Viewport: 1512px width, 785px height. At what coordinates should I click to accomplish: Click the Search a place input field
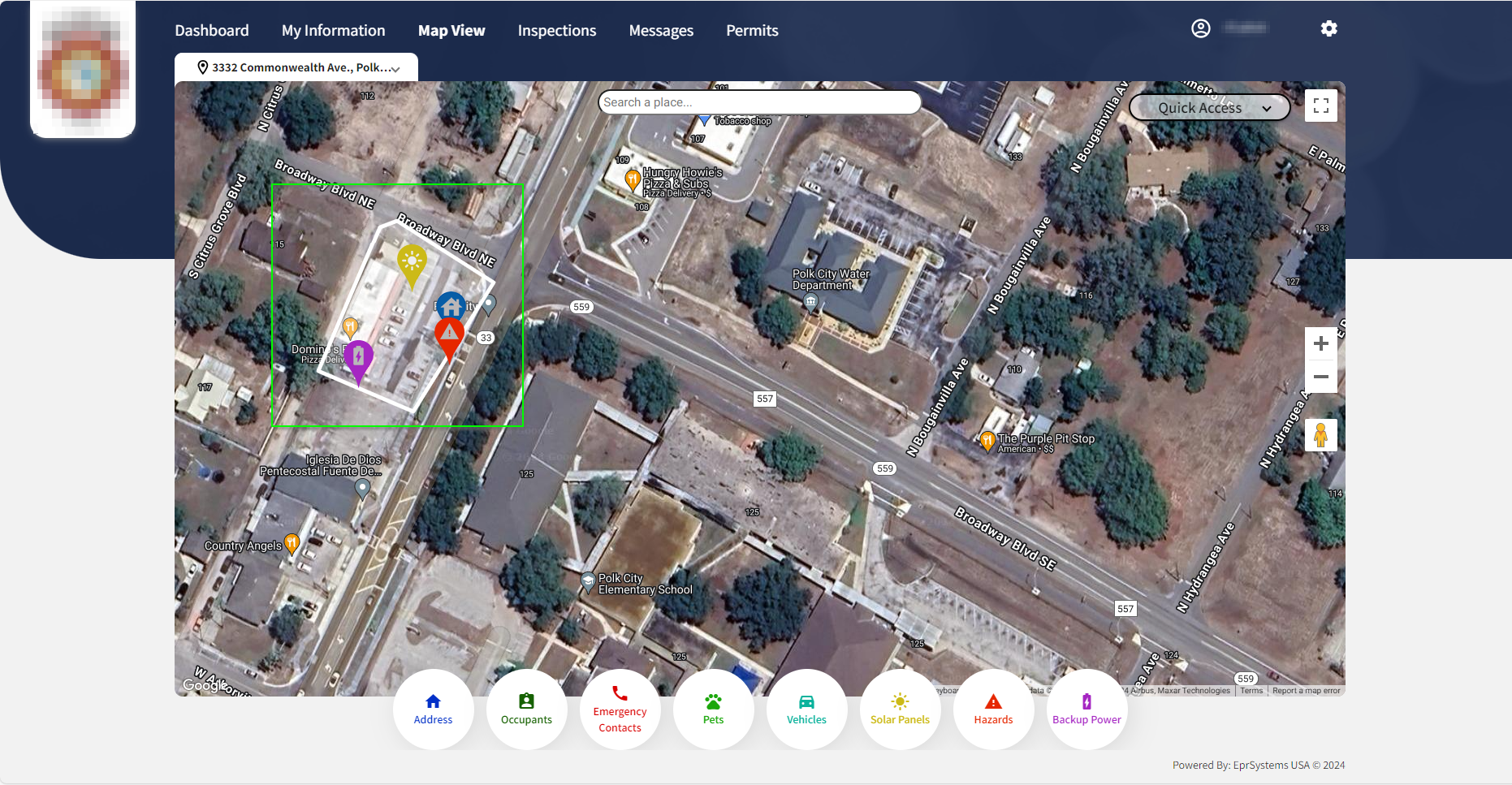(759, 102)
